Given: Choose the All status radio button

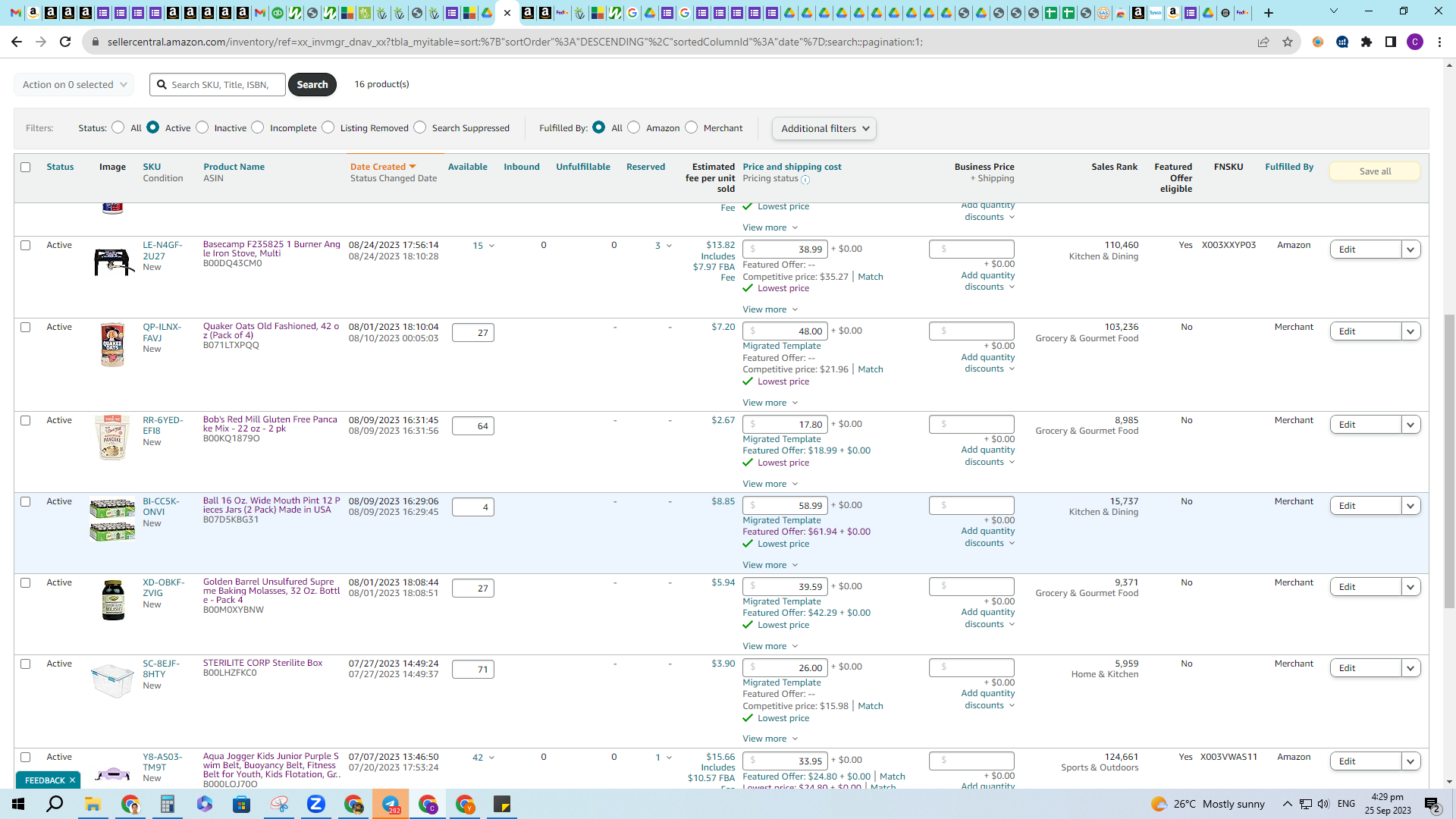Looking at the screenshot, I should point(118,127).
